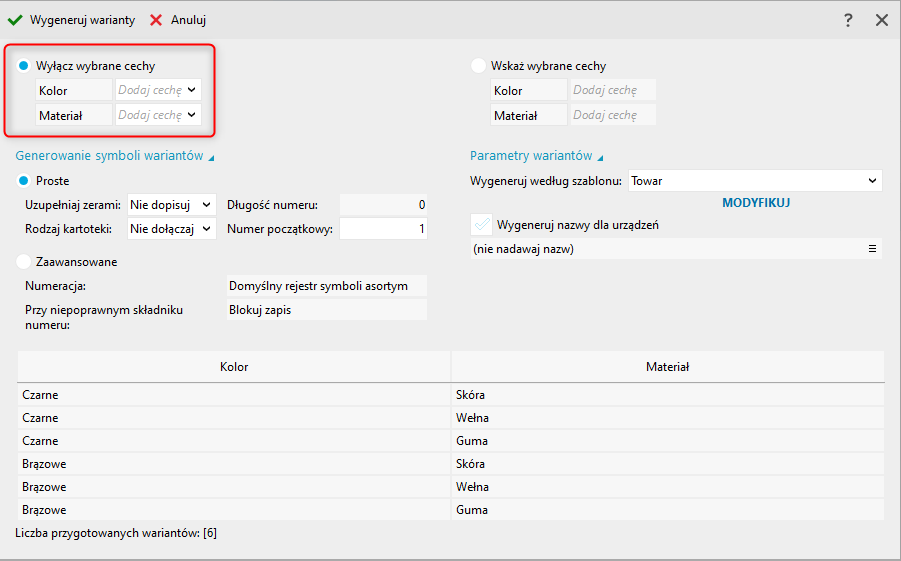Open the Wygeneruj według szablonu Towar dropdown
This screenshot has width=901, height=561.
[x=873, y=181]
